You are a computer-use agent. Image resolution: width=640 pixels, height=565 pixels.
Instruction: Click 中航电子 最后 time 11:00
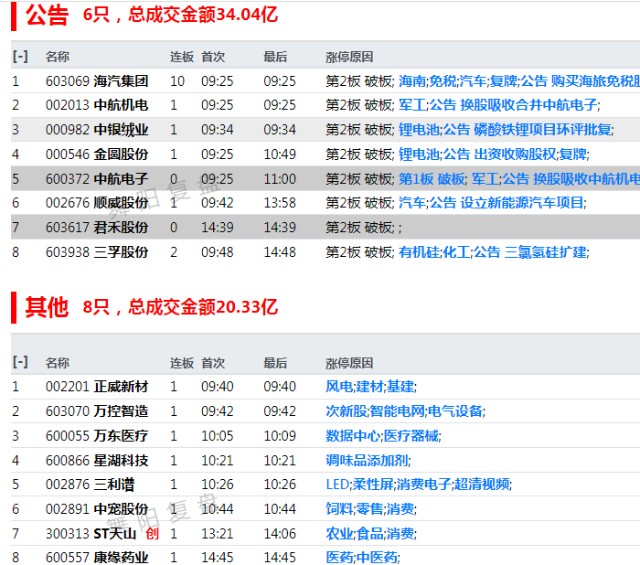pyautogui.click(x=279, y=178)
